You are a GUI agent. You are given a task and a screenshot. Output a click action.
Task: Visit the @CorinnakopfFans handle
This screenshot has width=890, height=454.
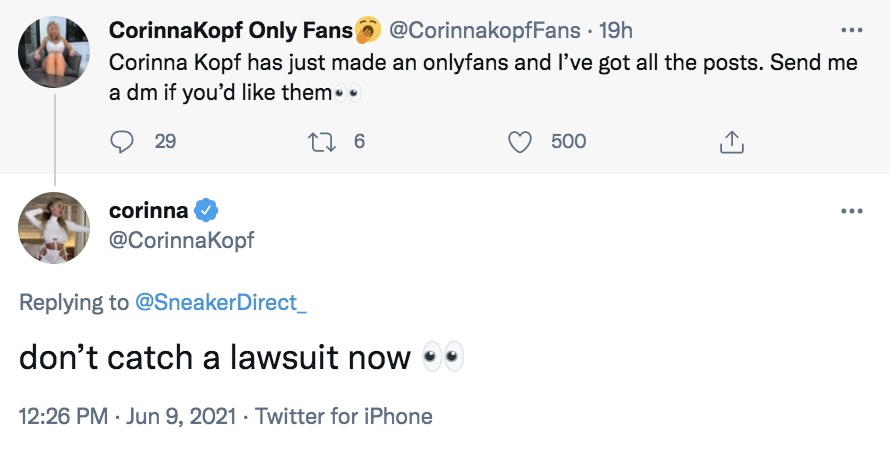[483, 31]
